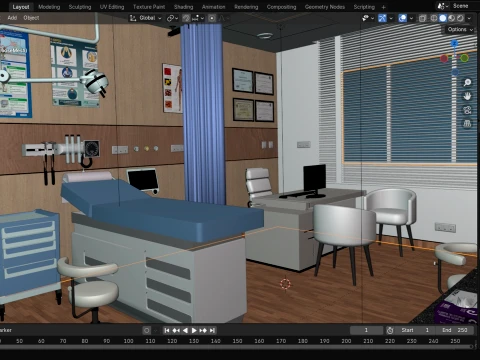Open the scene browse icon beside Scene
Image resolution: width=480 pixels, height=360 pixels.
point(443,6)
